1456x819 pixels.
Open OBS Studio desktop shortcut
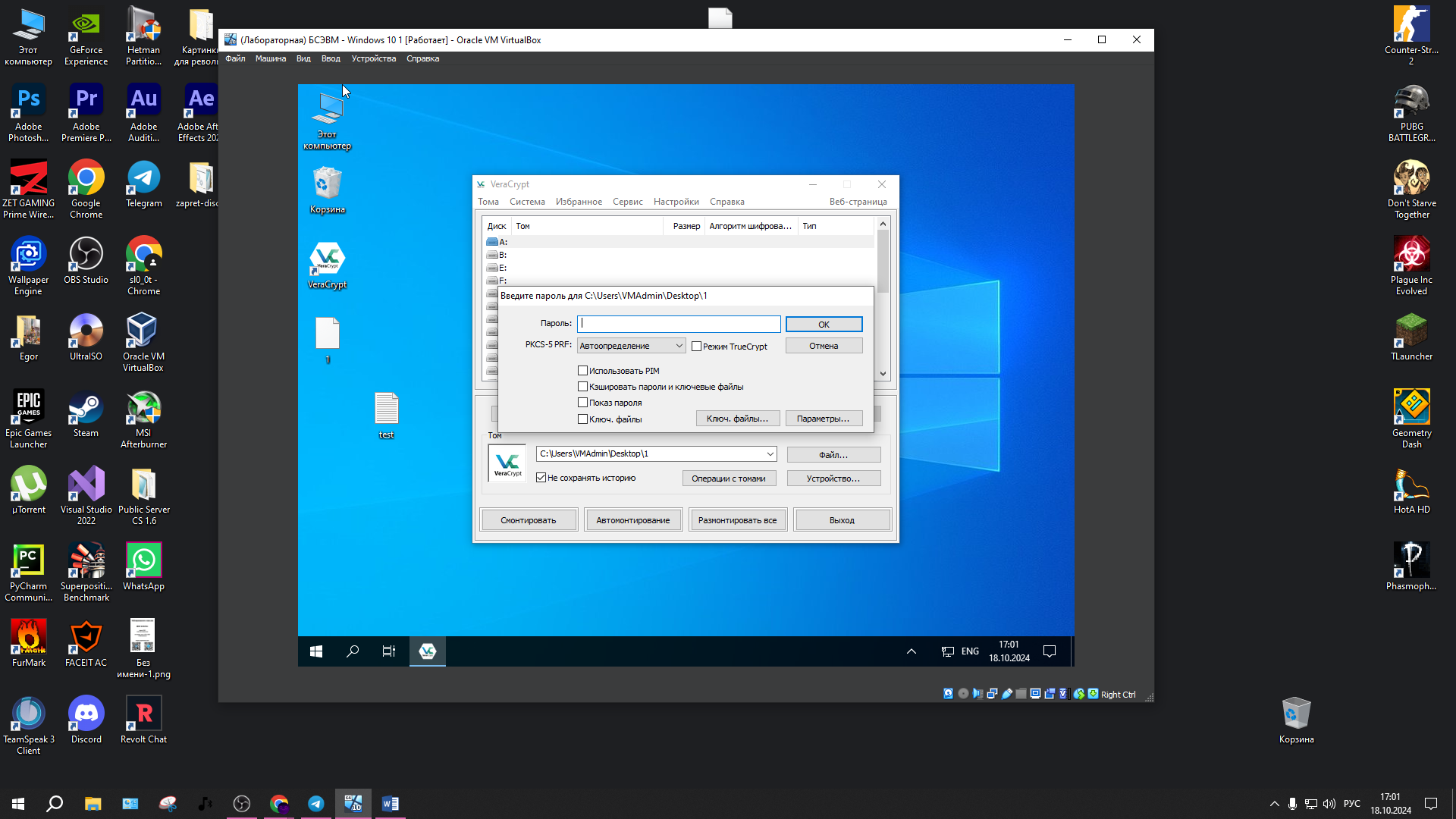(86, 261)
